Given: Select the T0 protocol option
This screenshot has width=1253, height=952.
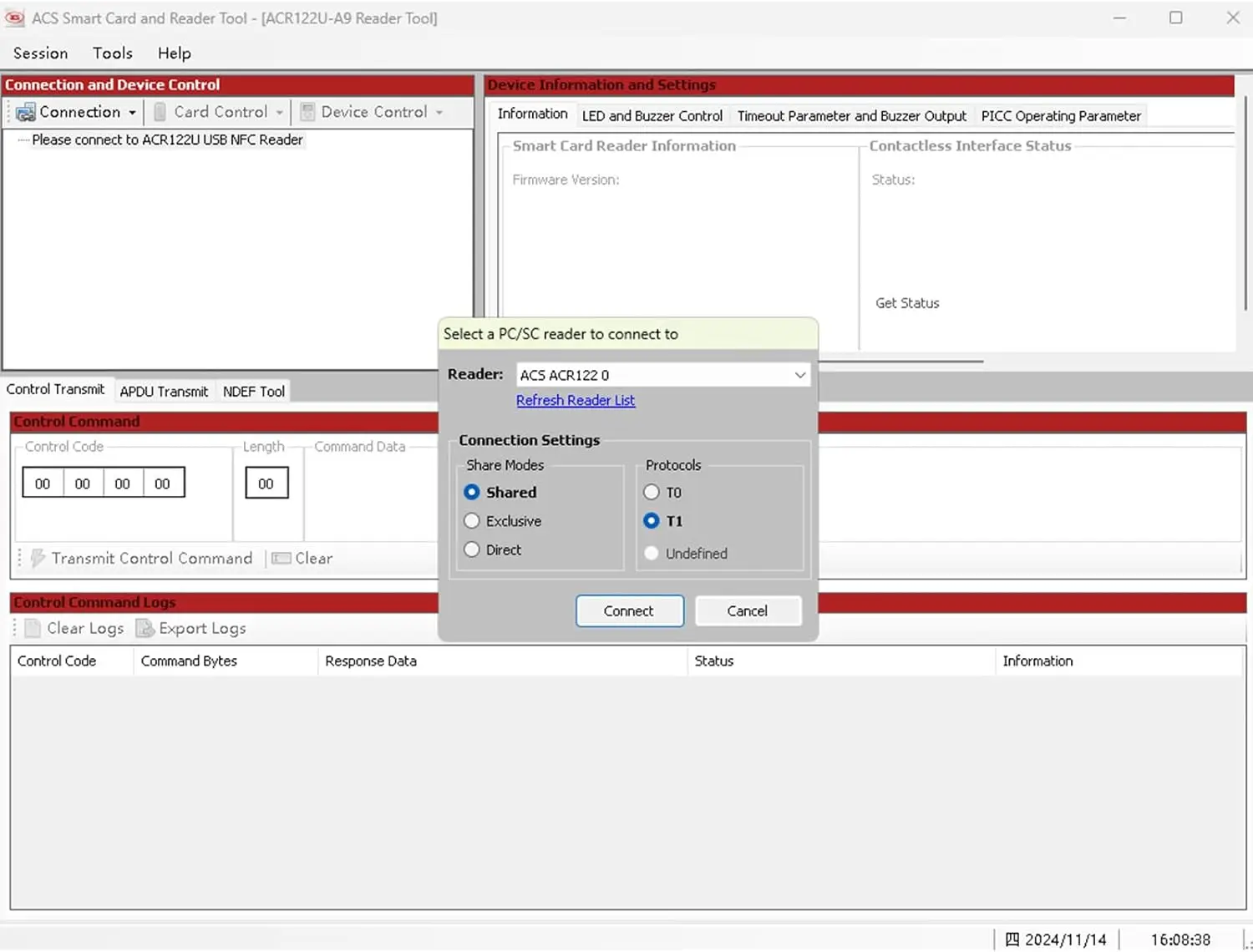Looking at the screenshot, I should click(x=652, y=493).
